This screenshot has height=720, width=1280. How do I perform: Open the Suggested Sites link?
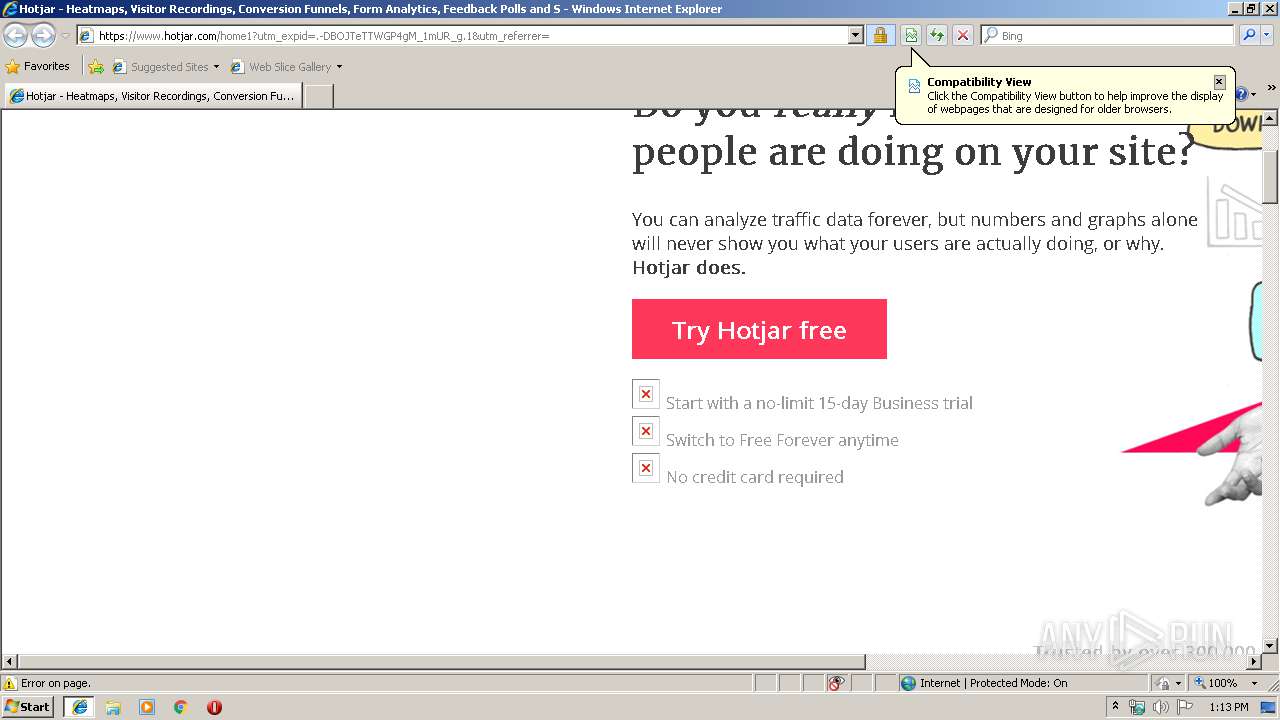[160, 67]
